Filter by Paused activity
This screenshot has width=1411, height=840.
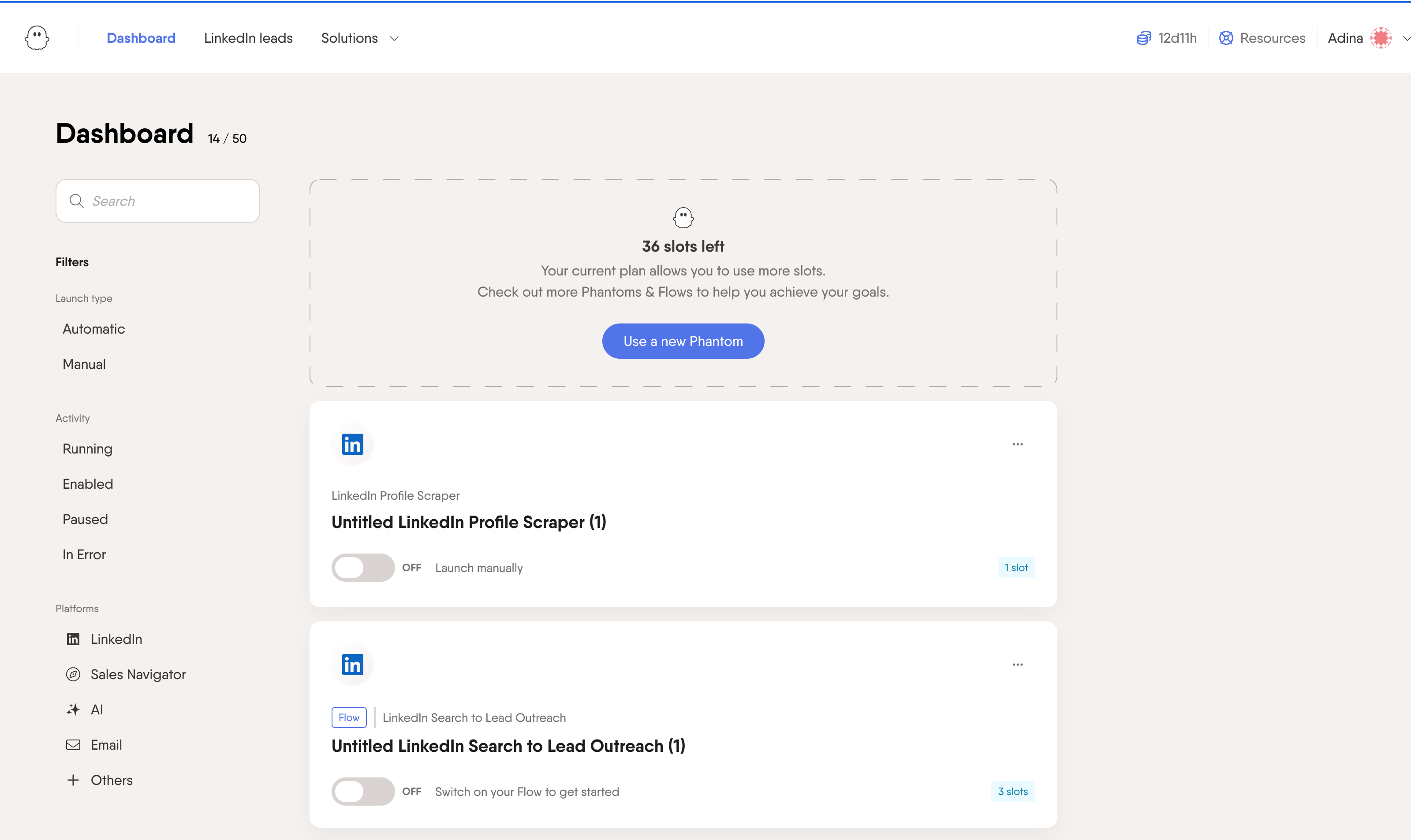(x=85, y=519)
